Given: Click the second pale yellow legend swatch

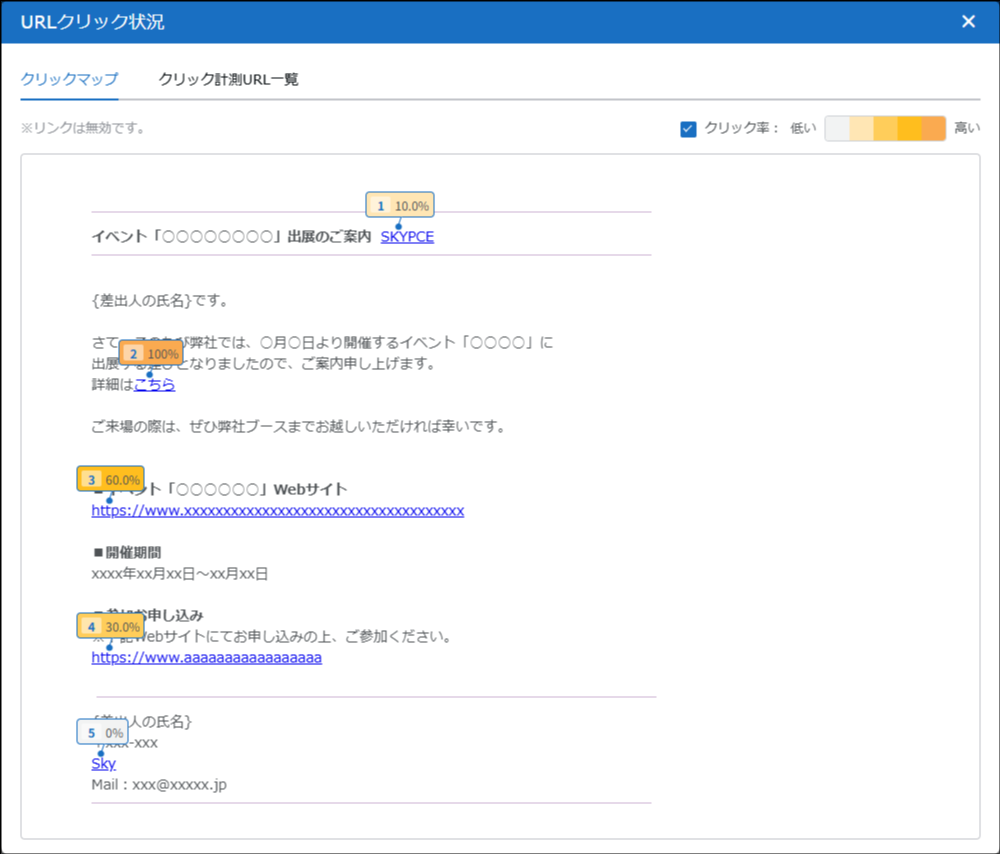Looking at the screenshot, I should [861, 129].
